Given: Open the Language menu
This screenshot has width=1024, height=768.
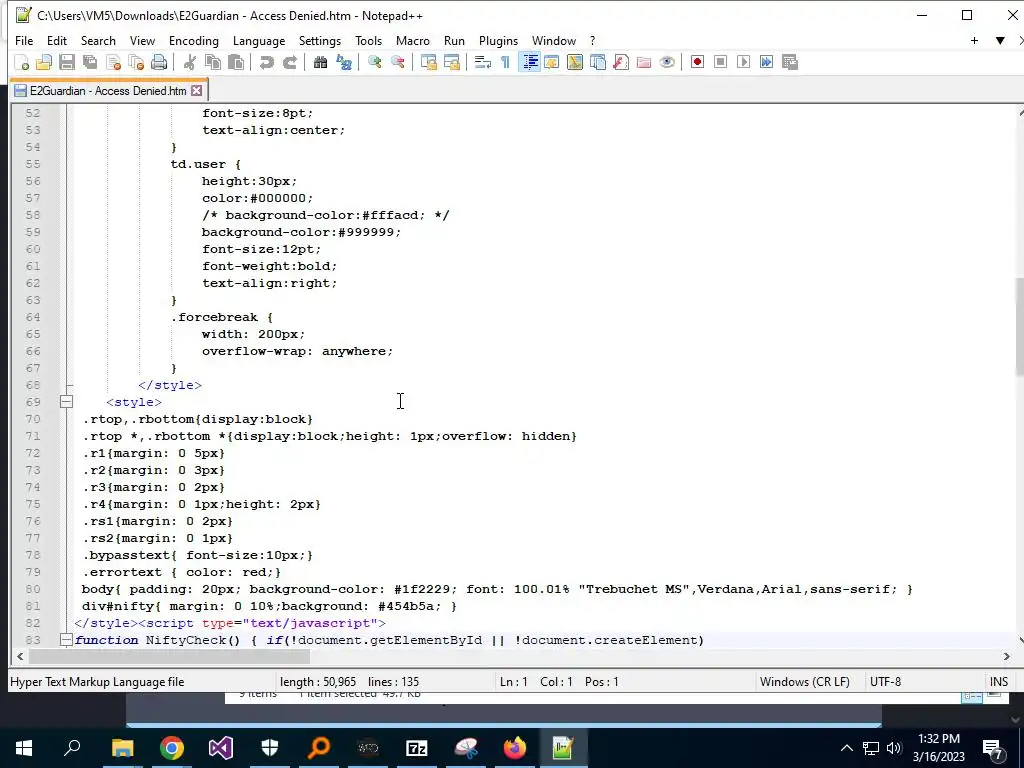Looking at the screenshot, I should tap(259, 40).
